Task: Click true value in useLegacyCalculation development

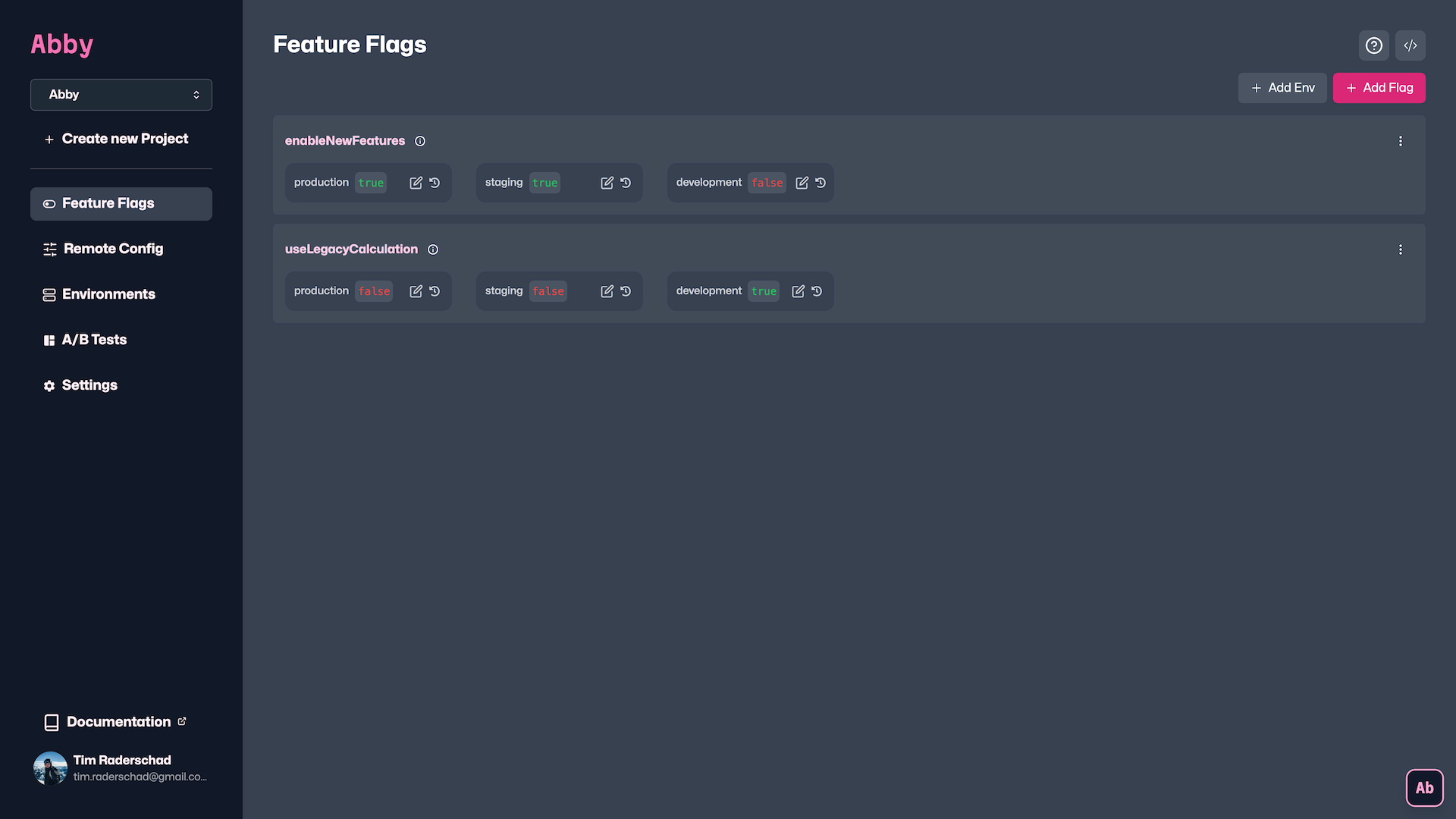Action: [x=764, y=291]
